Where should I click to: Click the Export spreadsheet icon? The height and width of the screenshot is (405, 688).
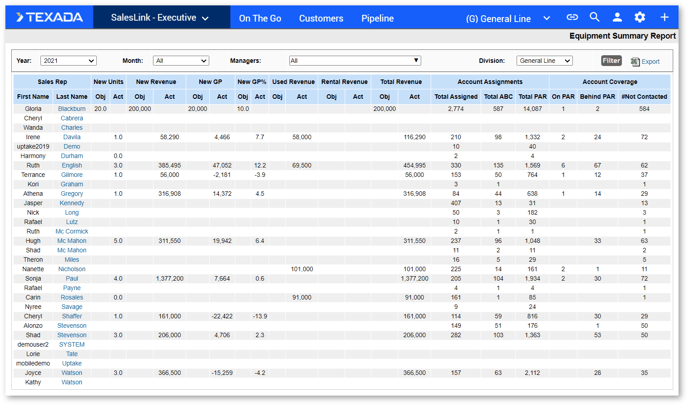pyautogui.click(x=635, y=62)
